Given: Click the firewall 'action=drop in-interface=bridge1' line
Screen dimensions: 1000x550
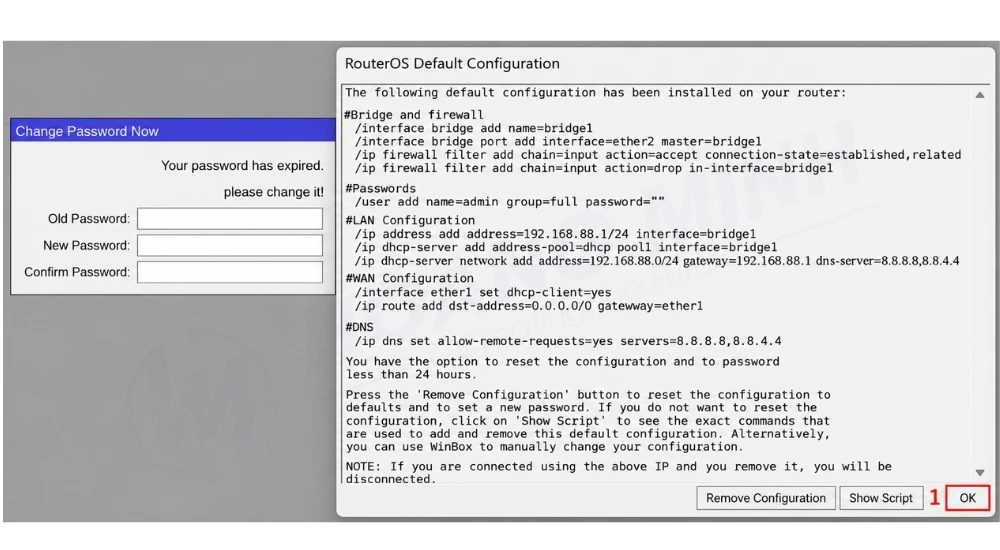Looking at the screenshot, I should click(594, 168).
